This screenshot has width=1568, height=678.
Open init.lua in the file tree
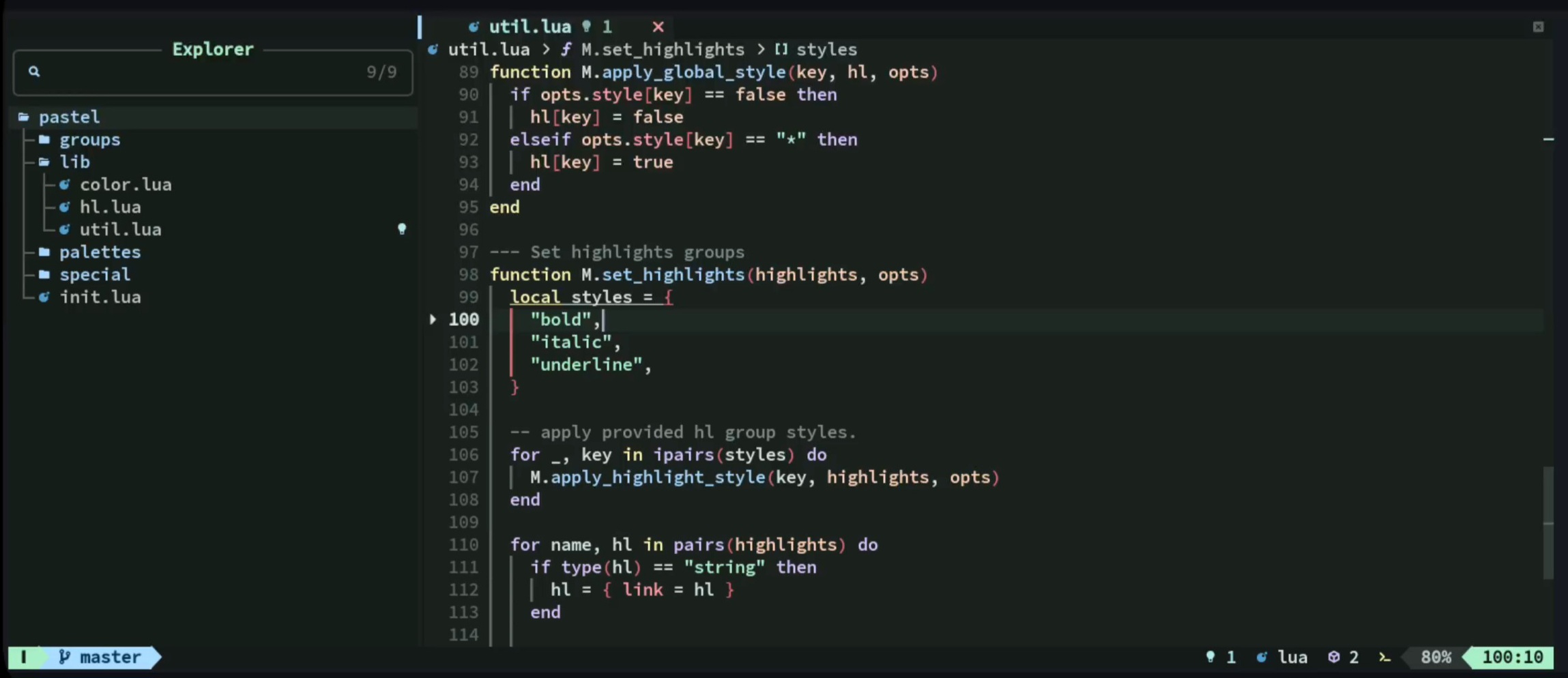coord(100,297)
